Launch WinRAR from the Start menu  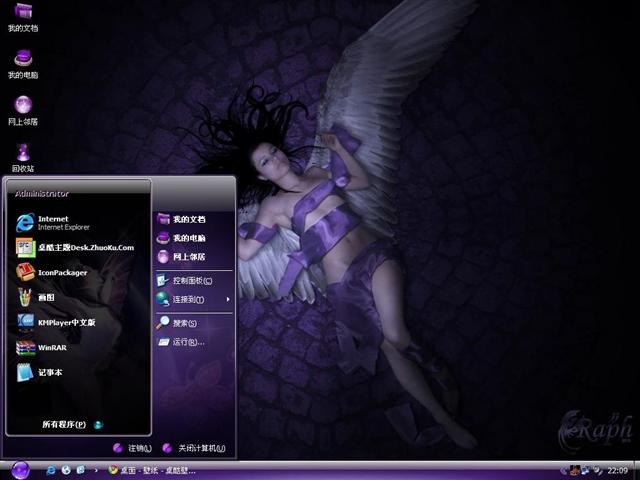[52, 347]
